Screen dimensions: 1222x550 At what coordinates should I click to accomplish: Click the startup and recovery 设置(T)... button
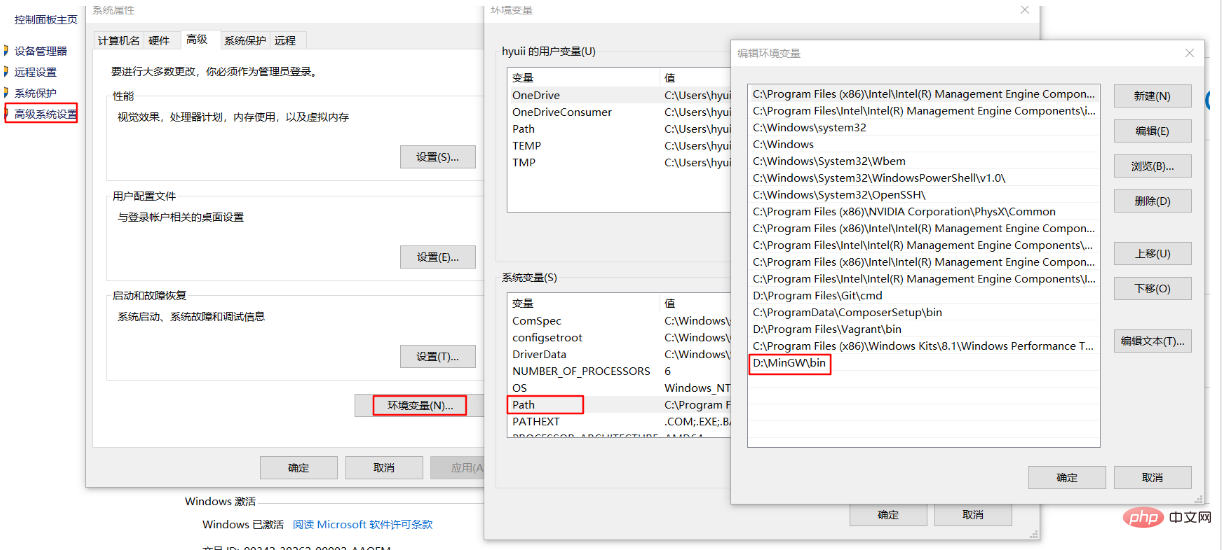pyautogui.click(x=437, y=357)
